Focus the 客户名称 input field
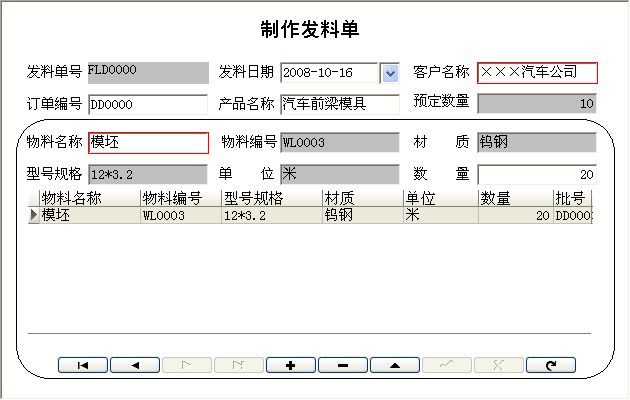The width and height of the screenshot is (630, 400). 537,73
